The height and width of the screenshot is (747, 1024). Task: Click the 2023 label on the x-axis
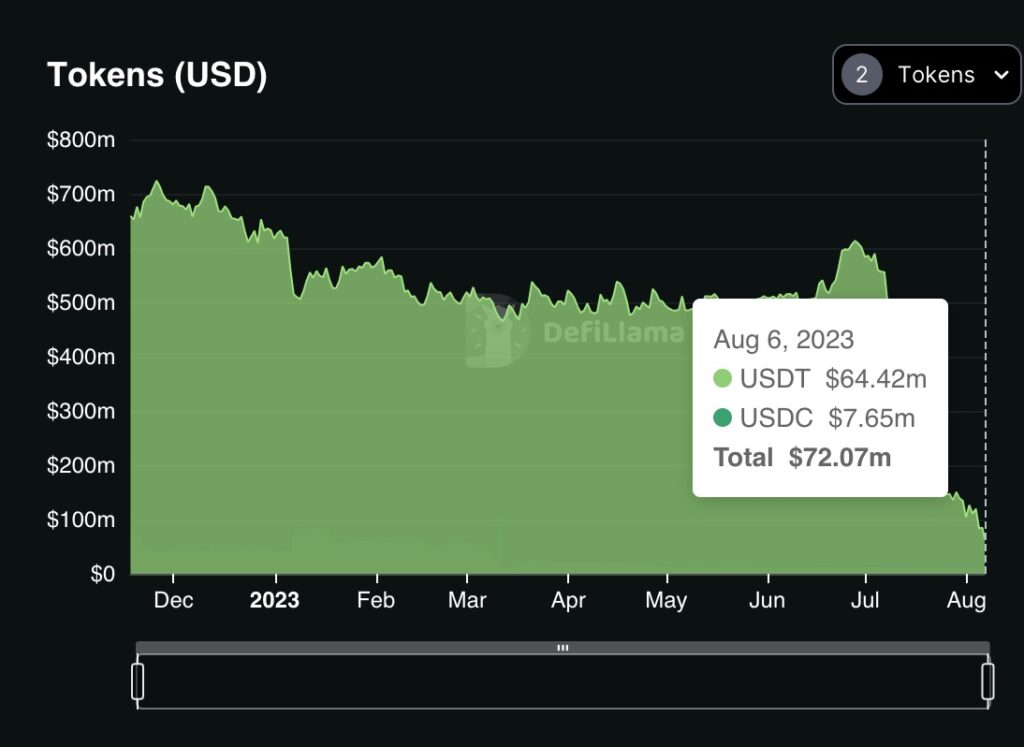pyautogui.click(x=274, y=600)
